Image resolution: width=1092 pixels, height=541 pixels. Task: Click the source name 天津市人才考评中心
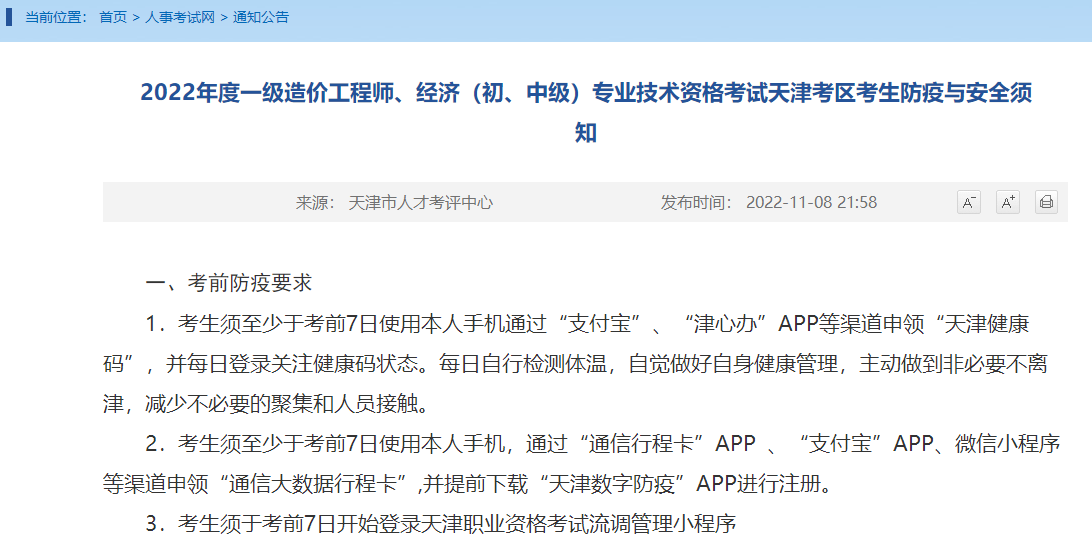click(421, 202)
